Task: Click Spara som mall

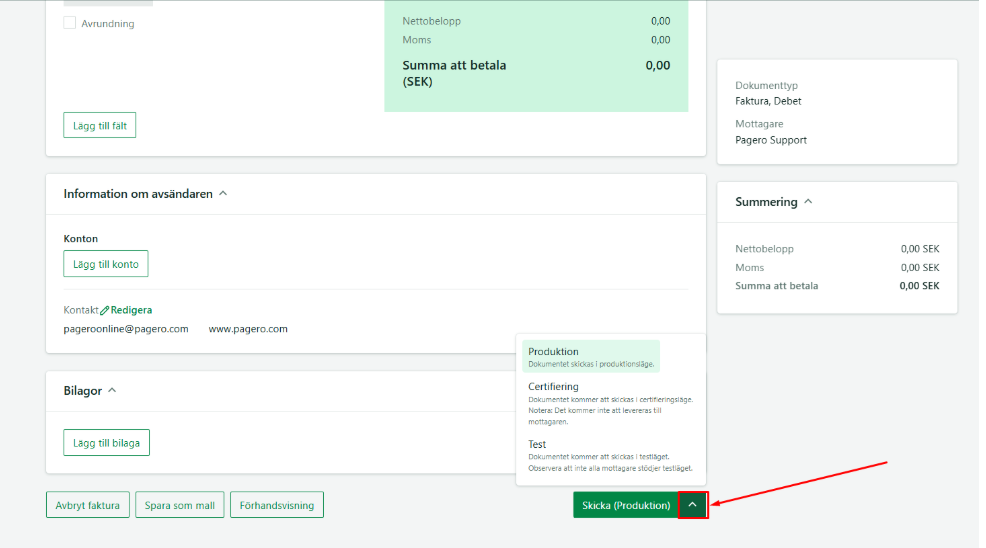Action: point(179,505)
